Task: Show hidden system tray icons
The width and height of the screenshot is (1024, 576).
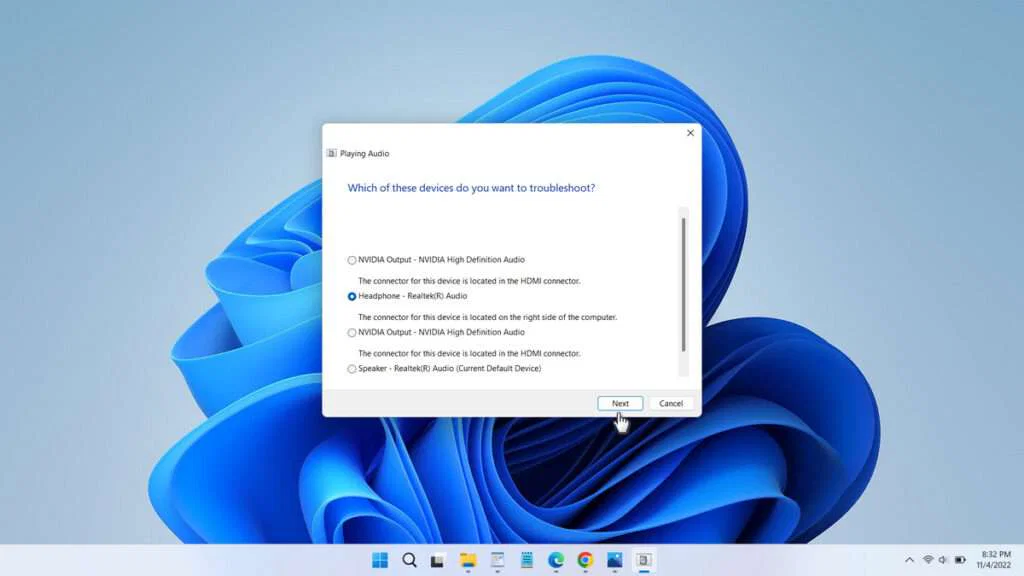Action: [x=910, y=561]
